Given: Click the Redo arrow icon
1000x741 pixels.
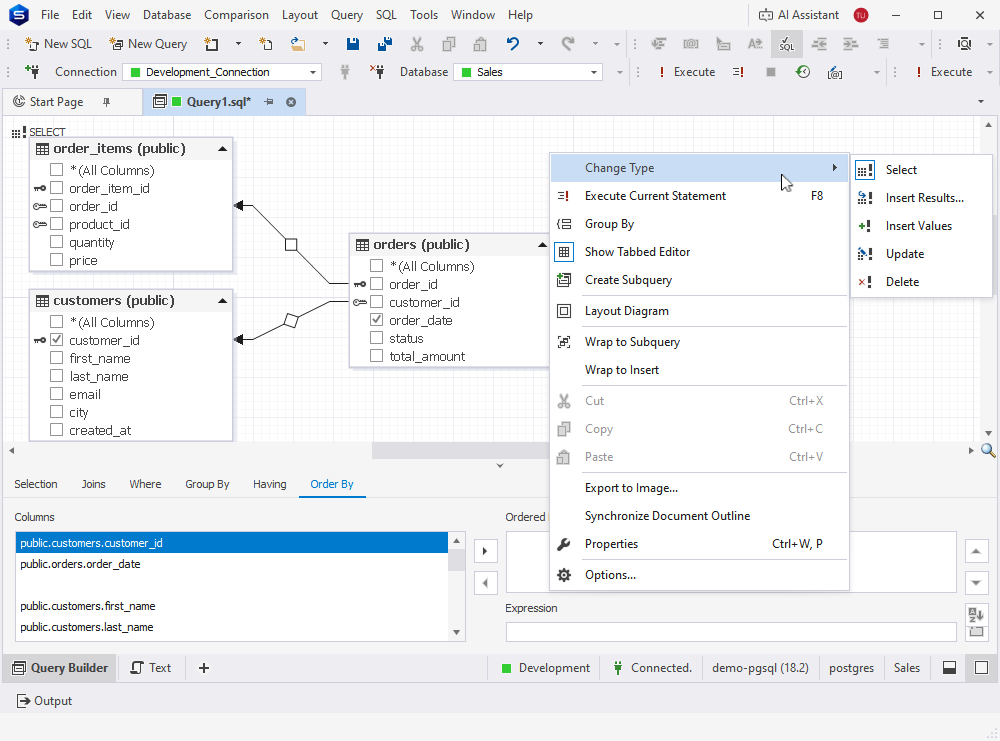Looking at the screenshot, I should coord(568,44).
